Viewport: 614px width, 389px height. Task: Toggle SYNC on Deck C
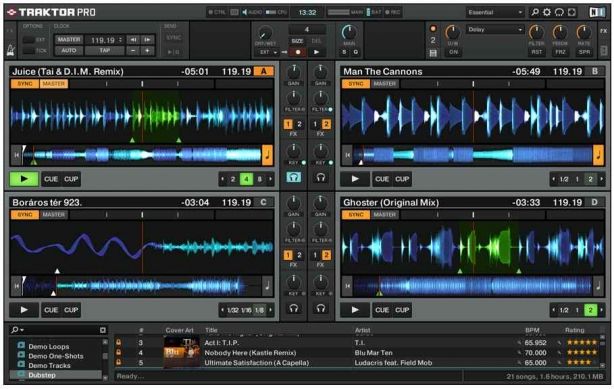(x=25, y=215)
